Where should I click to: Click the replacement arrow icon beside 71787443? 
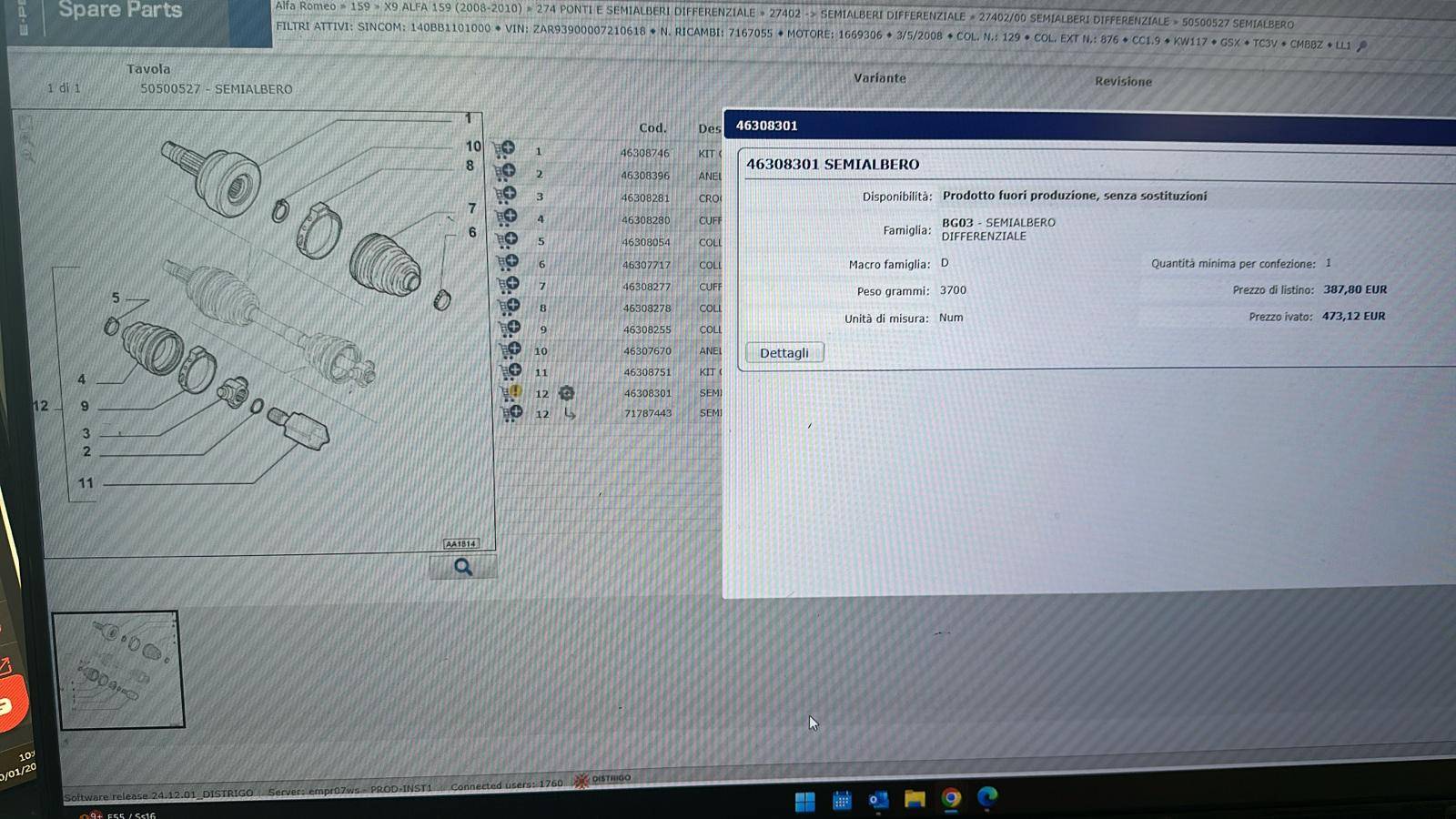tap(570, 414)
